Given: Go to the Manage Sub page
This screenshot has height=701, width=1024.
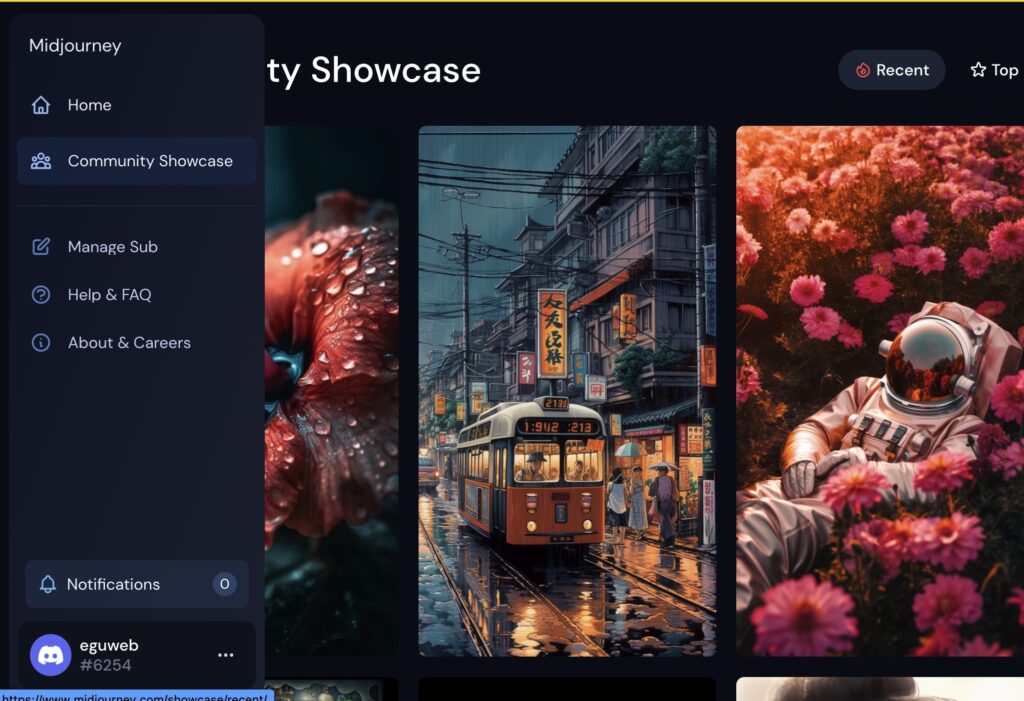Looking at the screenshot, I should click(x=112, y=247).
